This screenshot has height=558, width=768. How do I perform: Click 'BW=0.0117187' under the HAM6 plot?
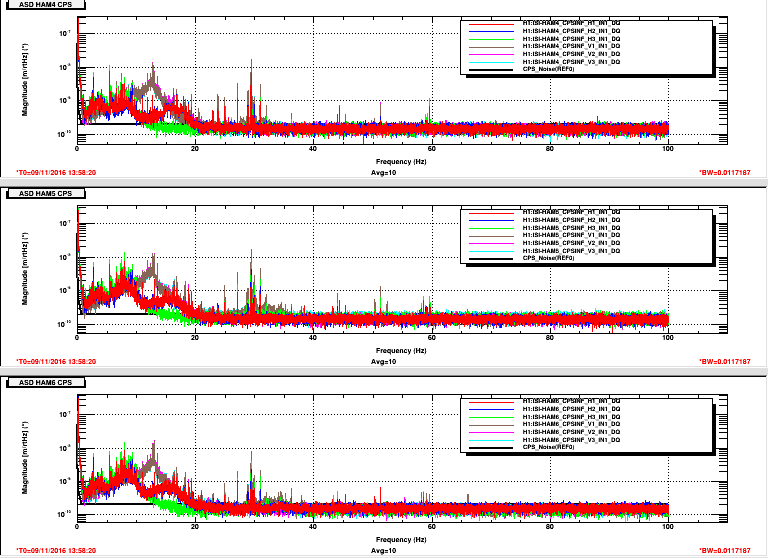[x=725, y=551]
